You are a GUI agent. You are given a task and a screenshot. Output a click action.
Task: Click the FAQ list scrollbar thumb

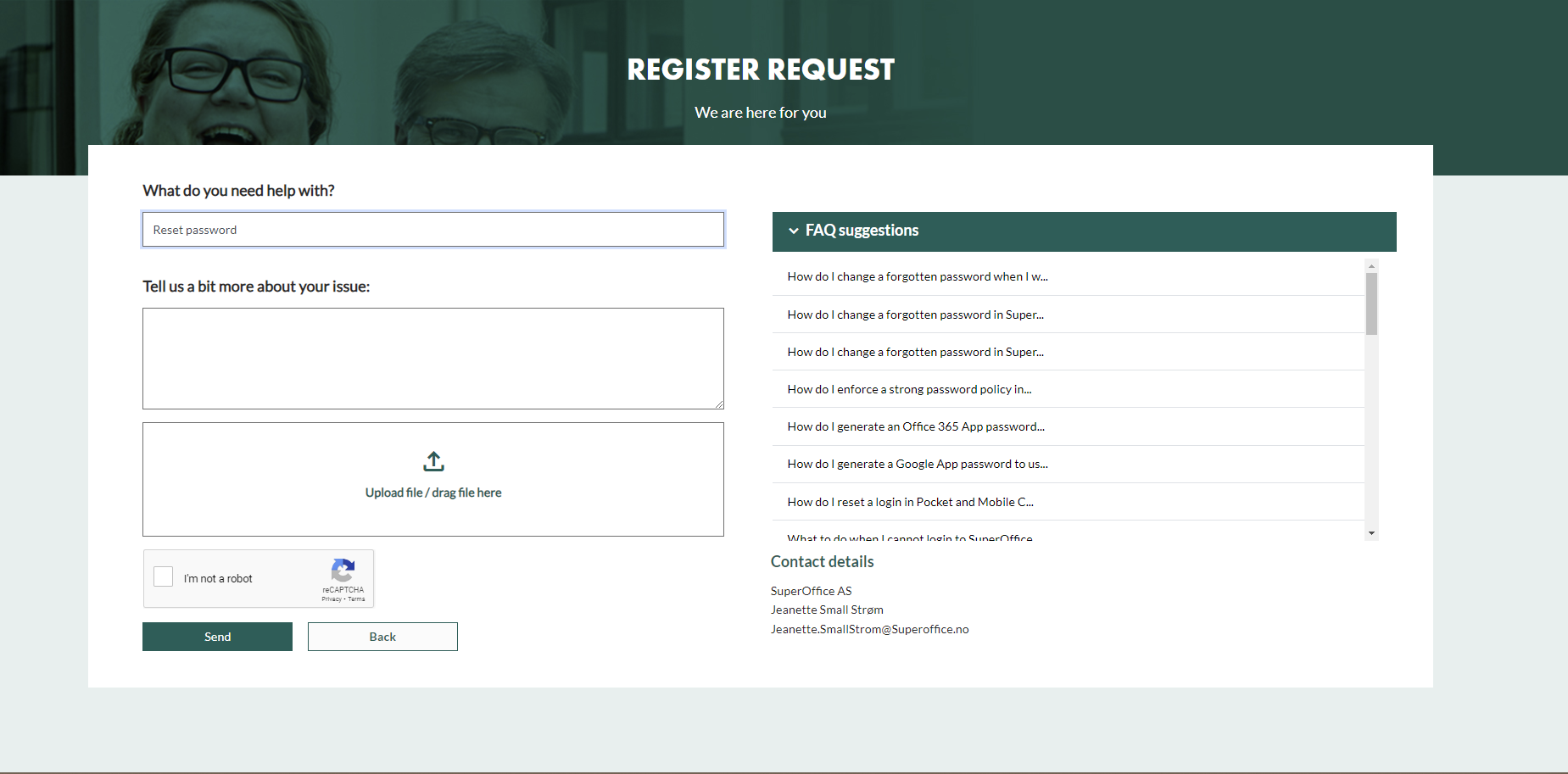point(1371,303)
